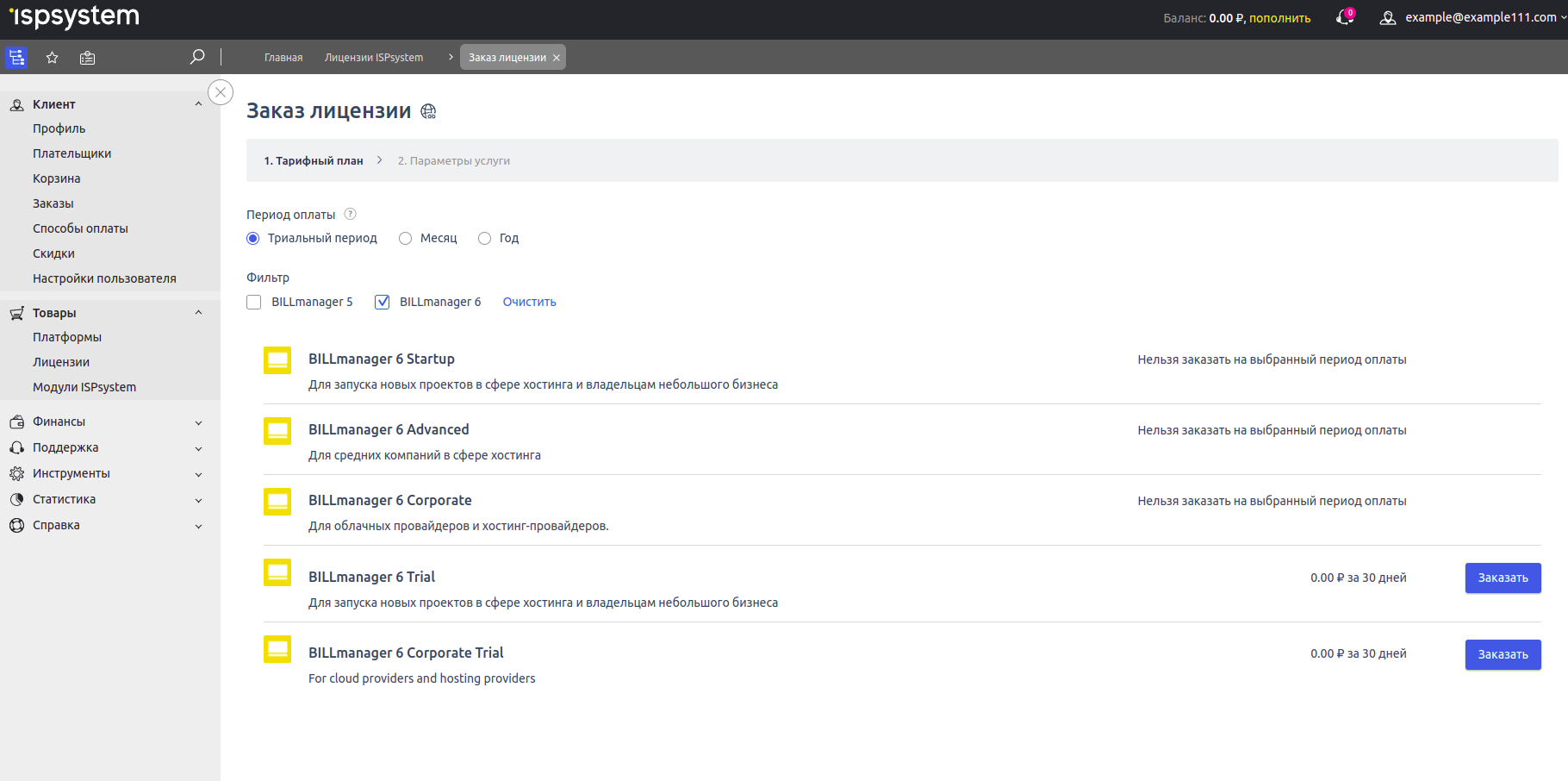Open Заказы in sidebar

coord(53,203)
